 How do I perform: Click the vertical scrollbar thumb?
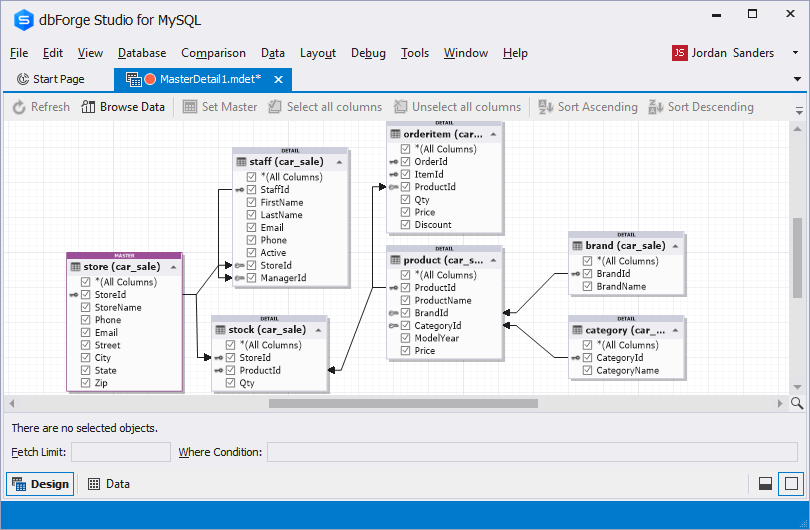coord(798,258)
